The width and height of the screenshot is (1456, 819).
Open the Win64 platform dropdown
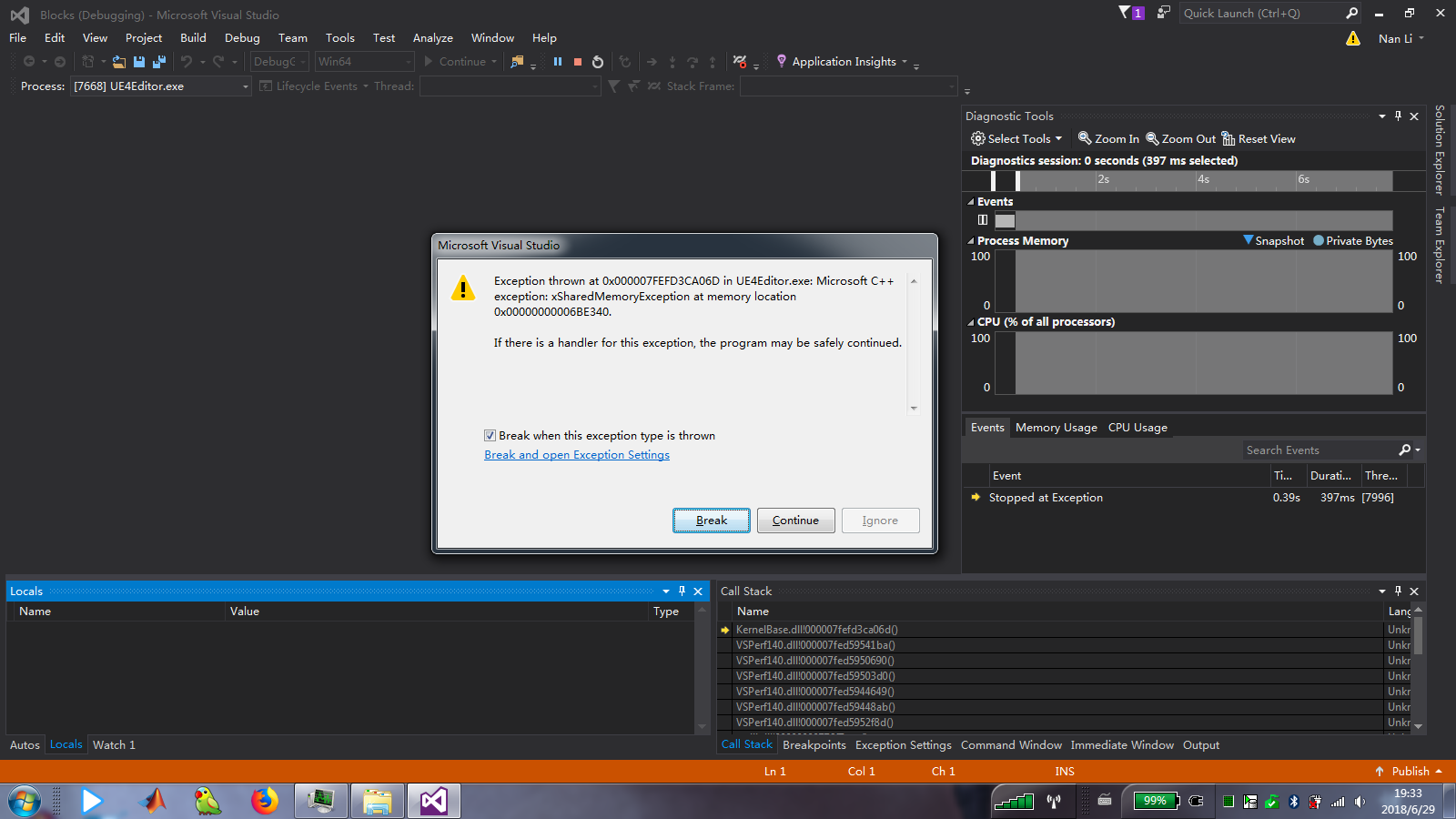[x=409, y=61]
